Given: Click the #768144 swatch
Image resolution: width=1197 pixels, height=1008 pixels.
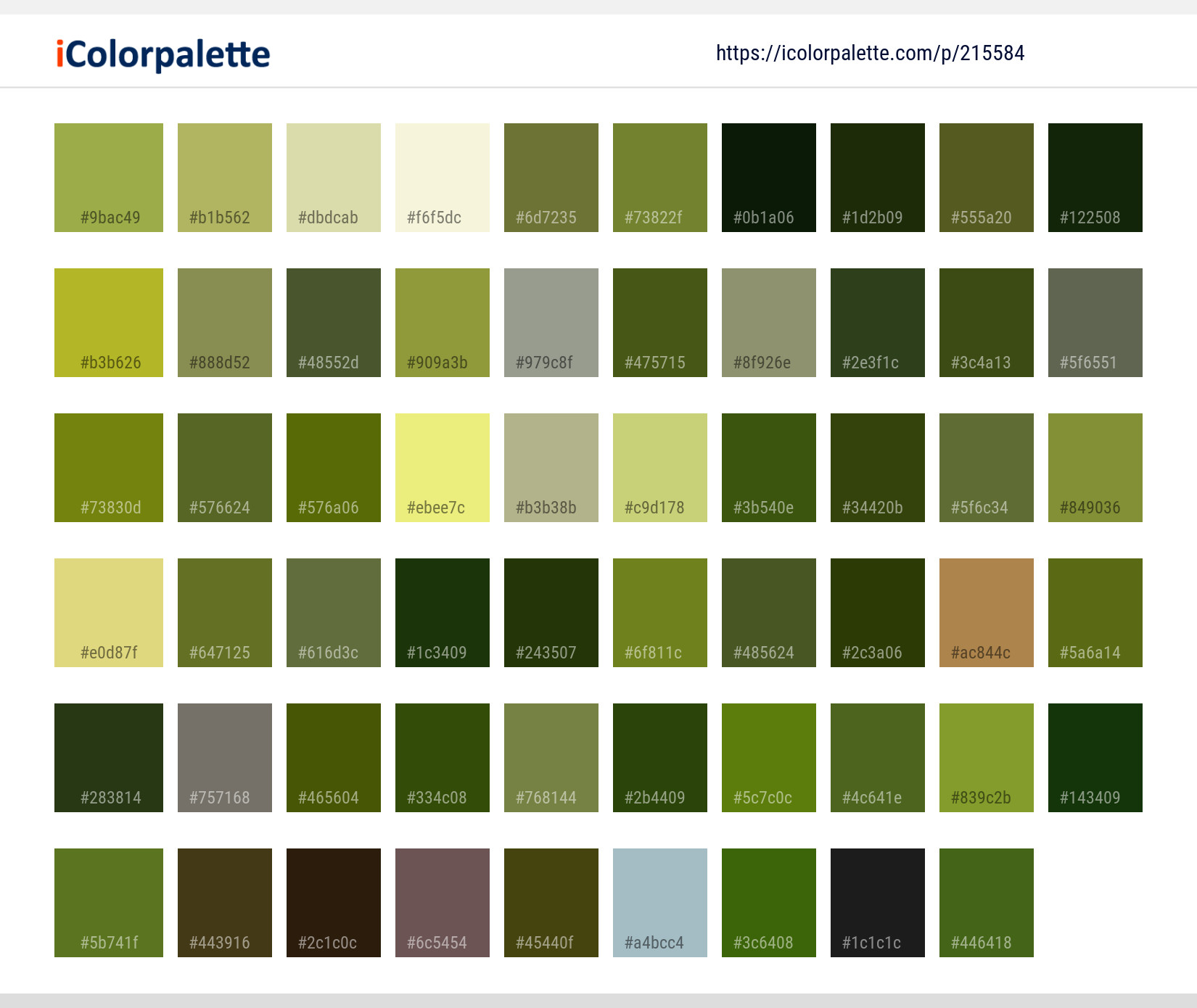Looking at the screenshot, I should (x=551, y=758).
